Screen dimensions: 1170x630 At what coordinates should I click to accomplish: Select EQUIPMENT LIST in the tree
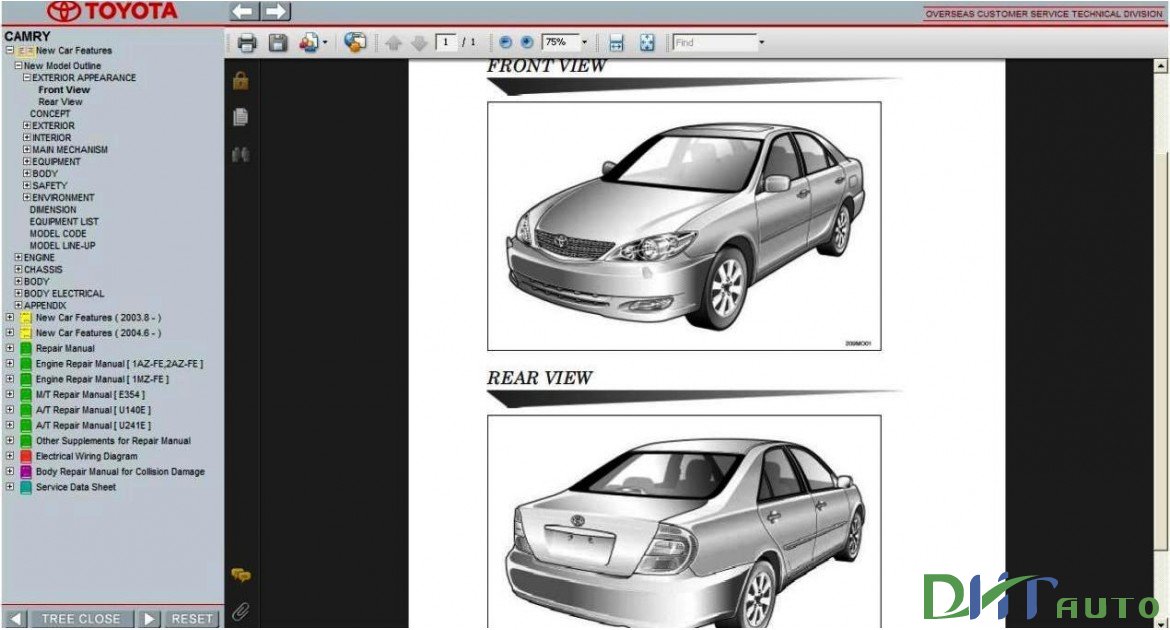[64, 222]
